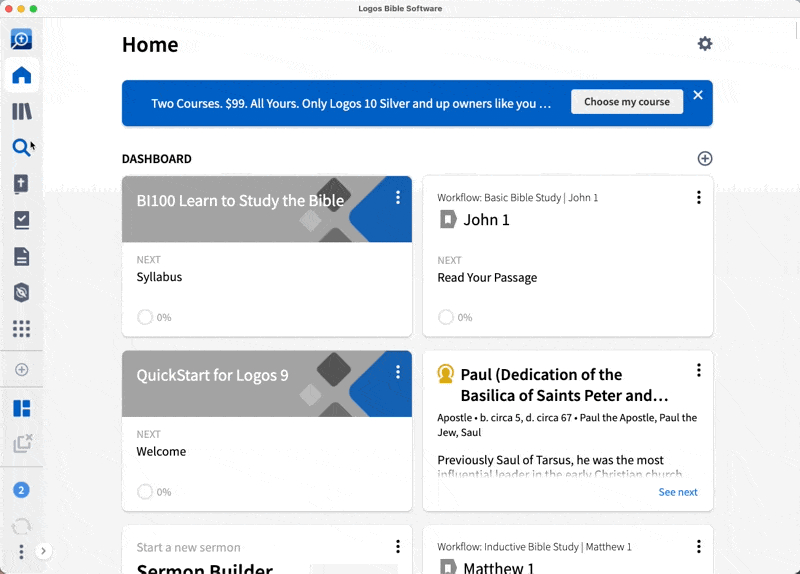
Task: Open QuickStart for Logos 9 course header
Action: tap(212, 376)
